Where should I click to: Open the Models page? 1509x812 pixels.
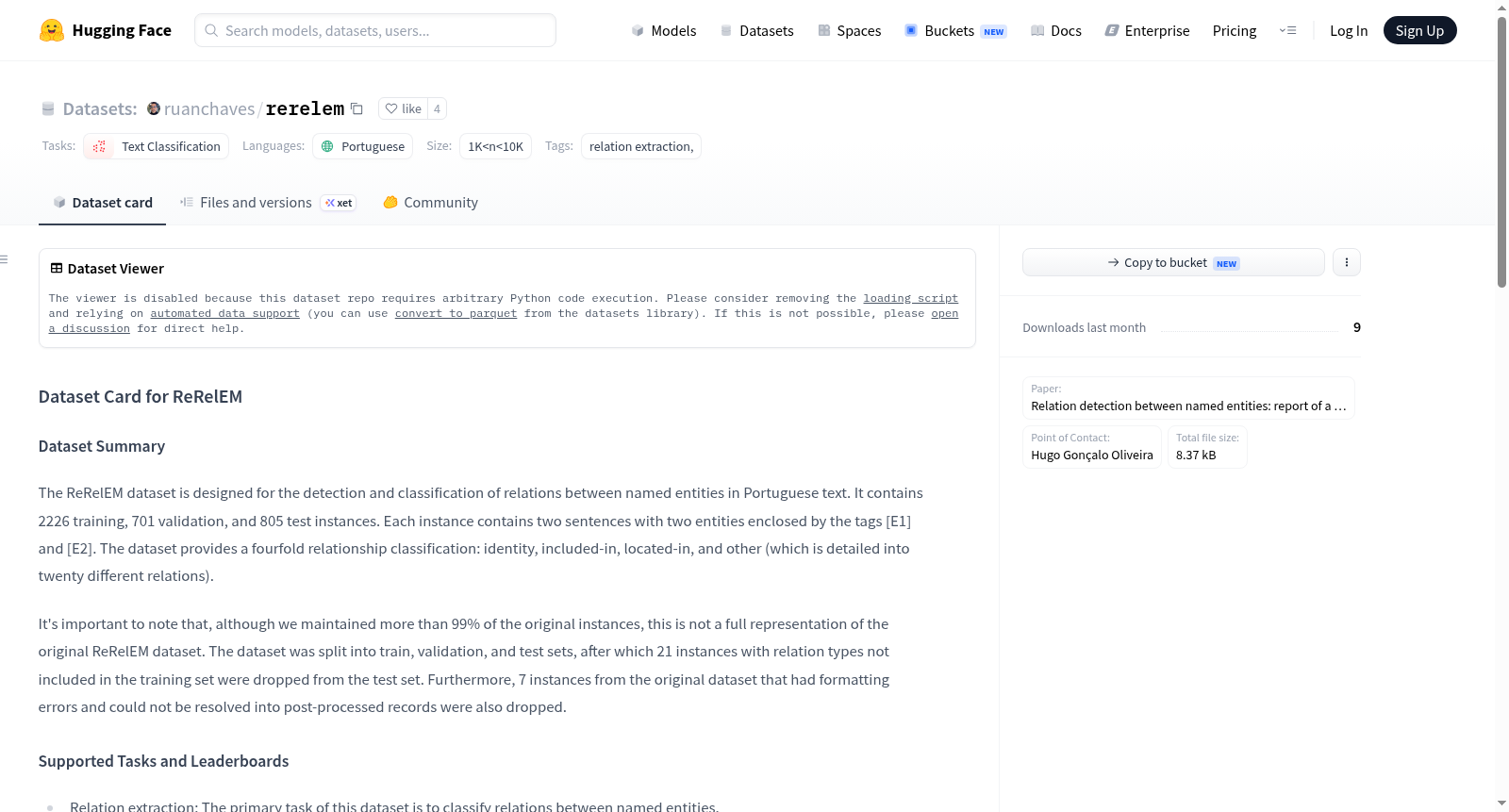point(664,31)
